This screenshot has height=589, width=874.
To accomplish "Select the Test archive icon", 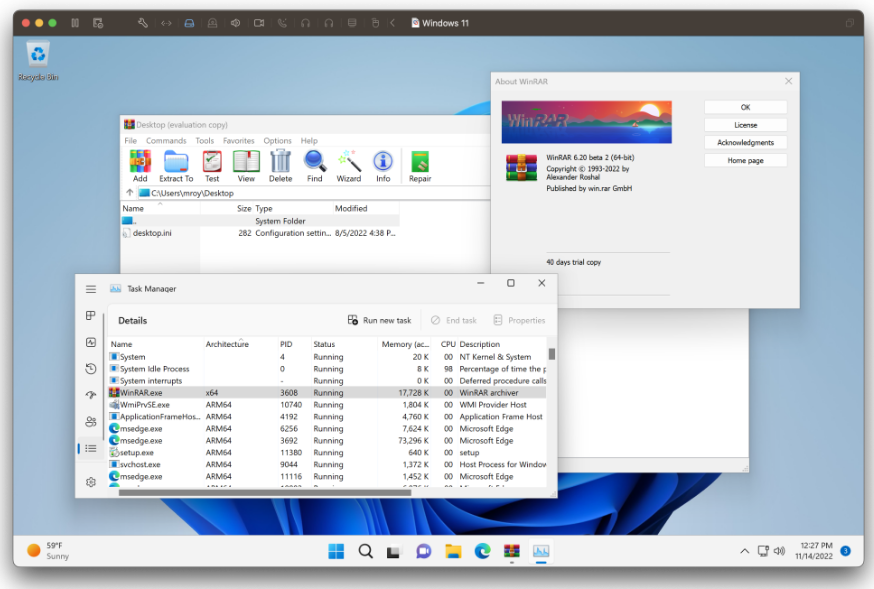I will click(x=212, y=162).
